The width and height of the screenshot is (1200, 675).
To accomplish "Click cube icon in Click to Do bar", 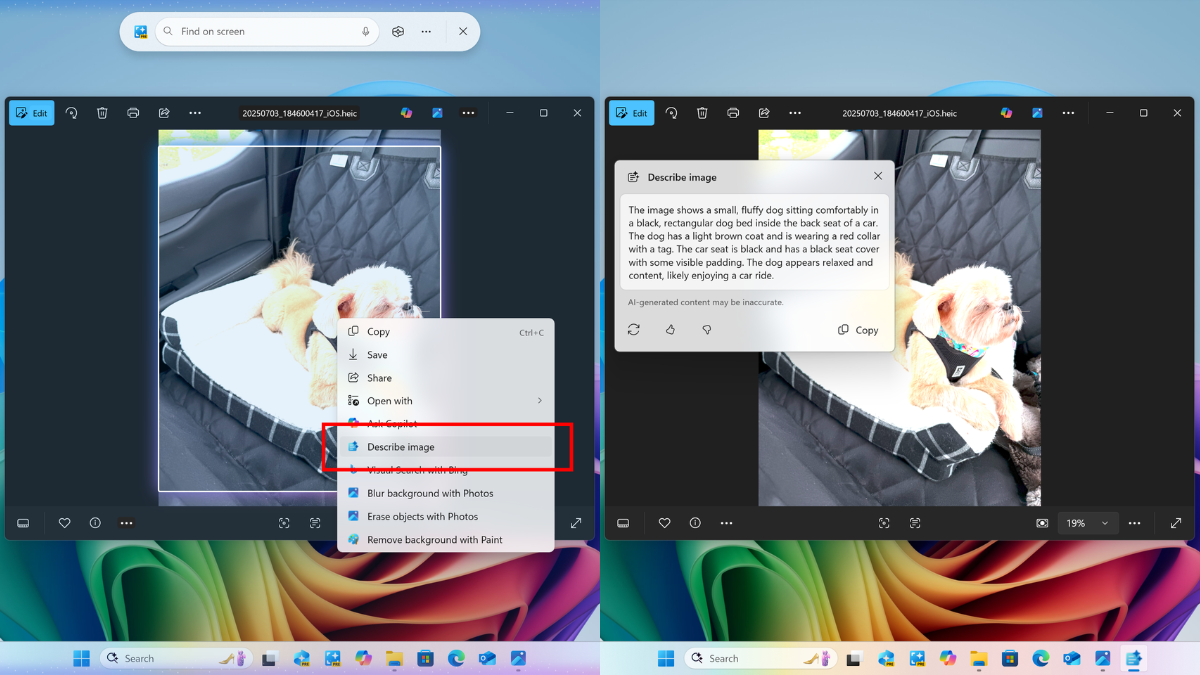I will [x=398, y=32].
